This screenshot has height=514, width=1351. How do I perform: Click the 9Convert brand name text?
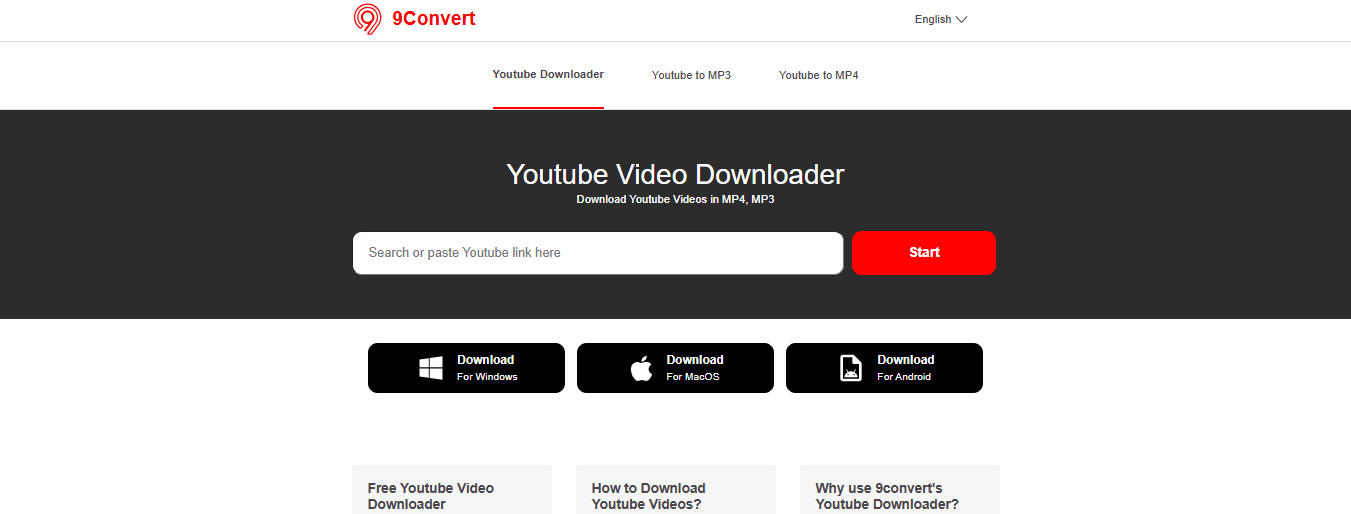coord(434,19)
